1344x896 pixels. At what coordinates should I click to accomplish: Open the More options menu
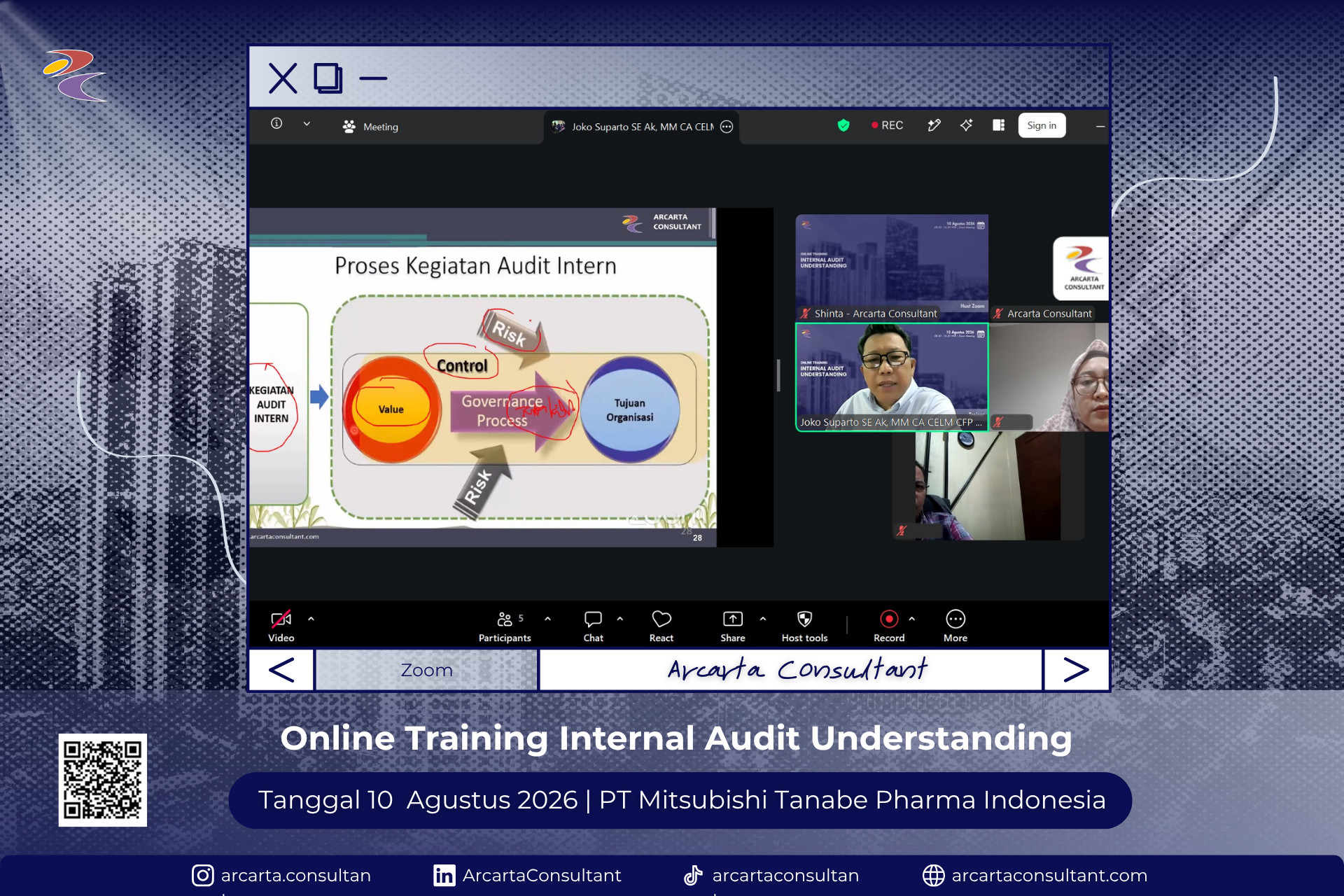click(x=955, y=626)
